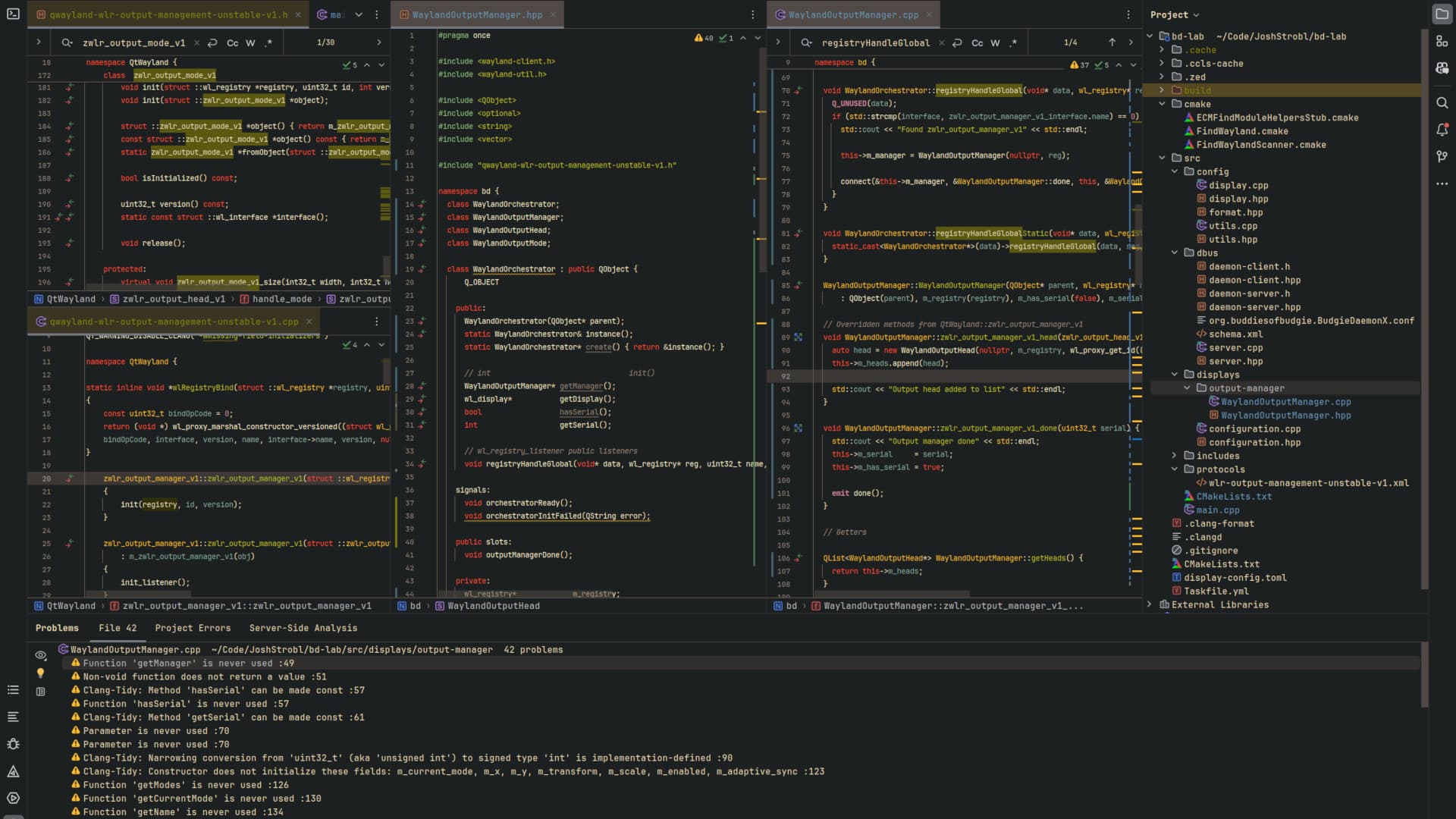Viewport: 1456px width, 819px height.
Task: Open the Project view dropdown
Action: point(1175,14)
